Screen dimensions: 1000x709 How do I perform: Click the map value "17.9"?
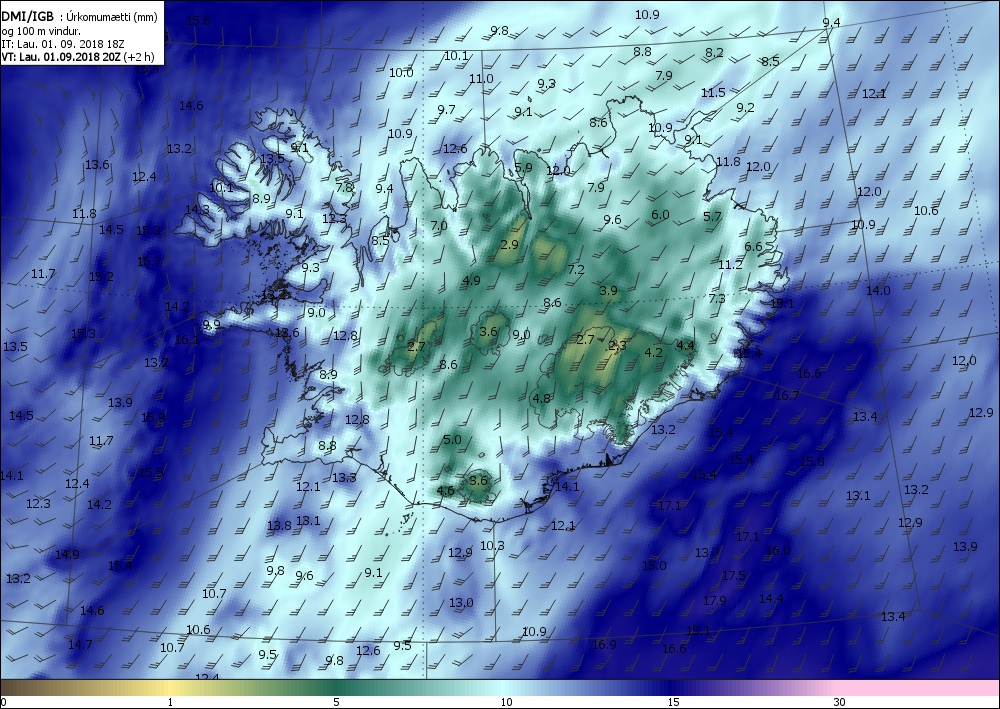pos(714,600)
